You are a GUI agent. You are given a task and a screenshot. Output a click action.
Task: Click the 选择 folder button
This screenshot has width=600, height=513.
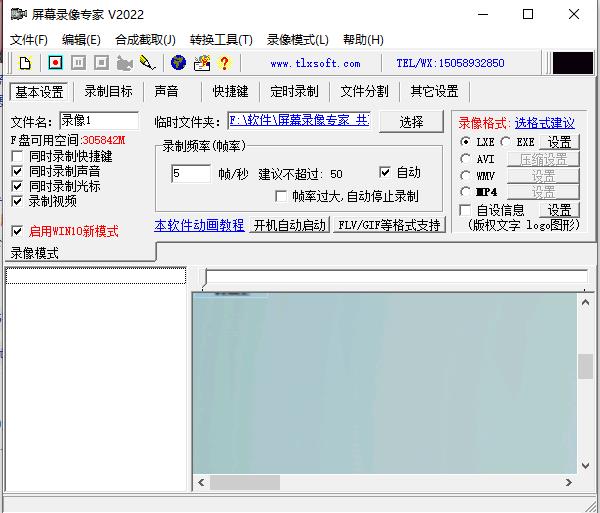(411, 122)
